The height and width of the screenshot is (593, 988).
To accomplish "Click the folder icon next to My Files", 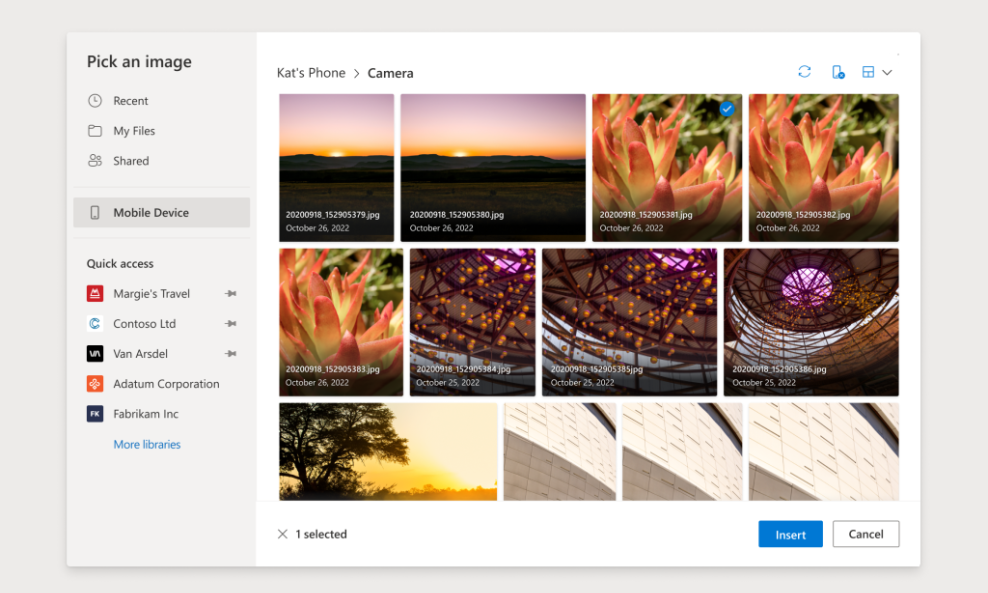I will [95, 131].
